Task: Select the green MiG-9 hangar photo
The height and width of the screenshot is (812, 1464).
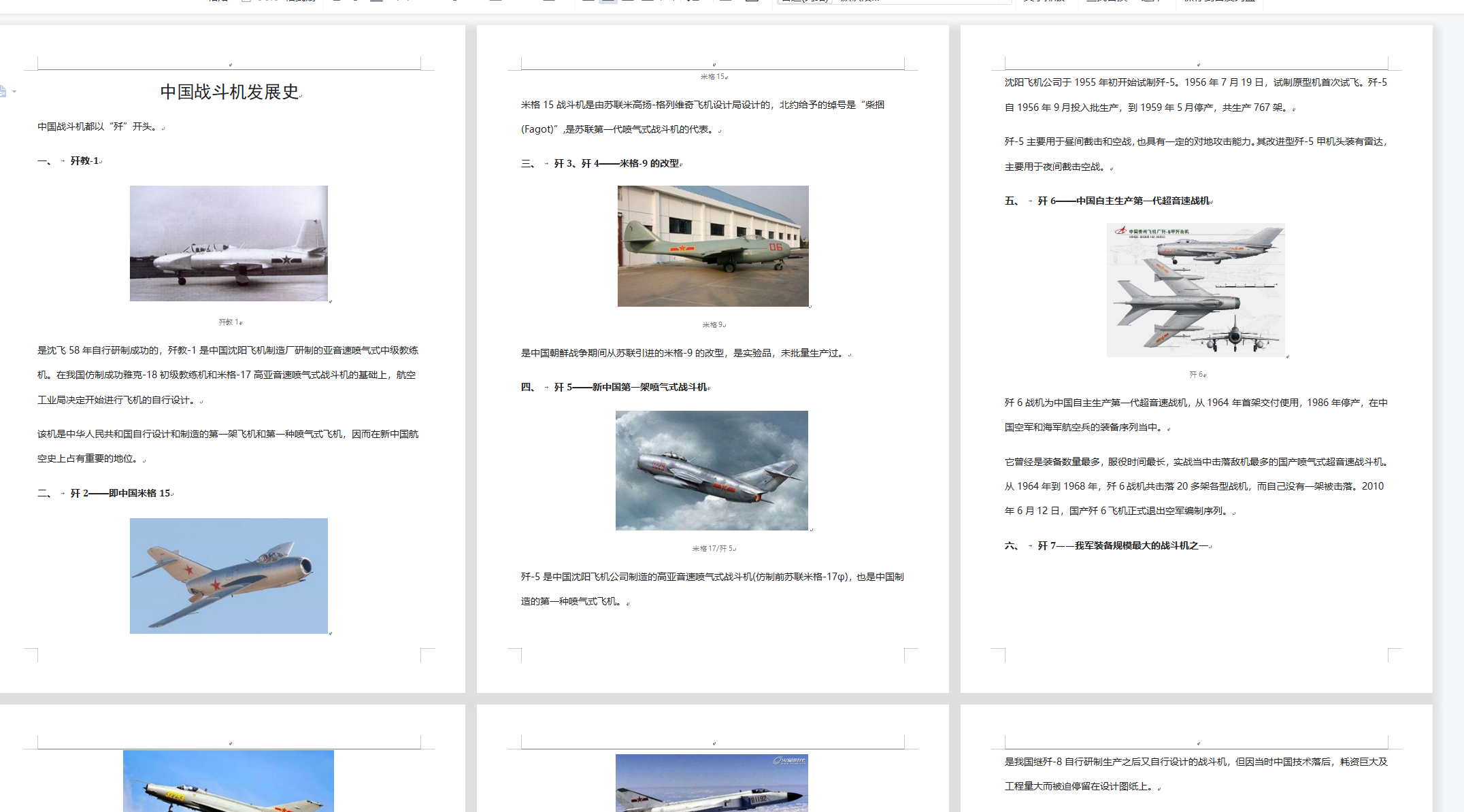Action: click(x=713, y=246)
